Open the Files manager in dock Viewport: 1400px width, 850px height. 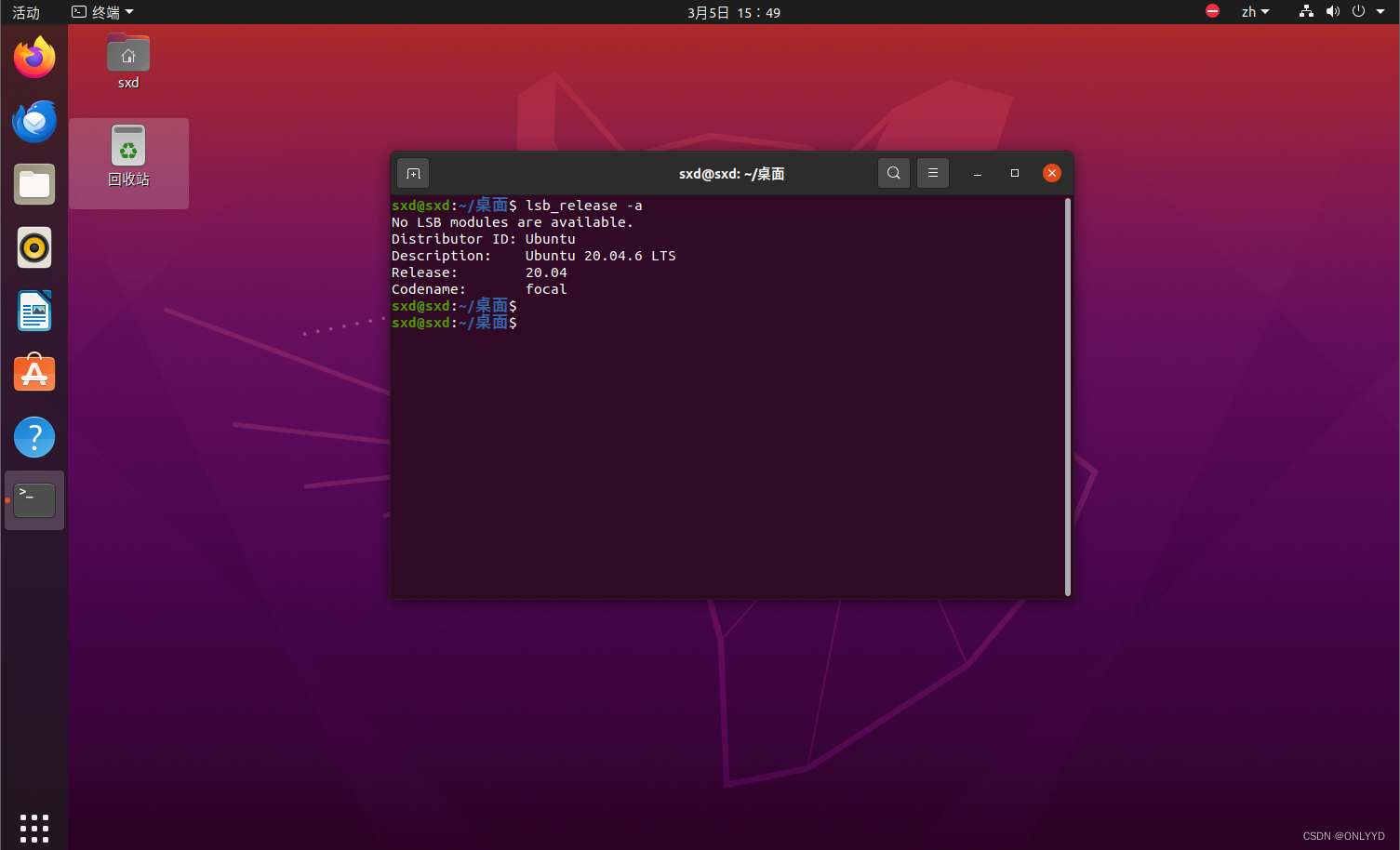(34, 185)
